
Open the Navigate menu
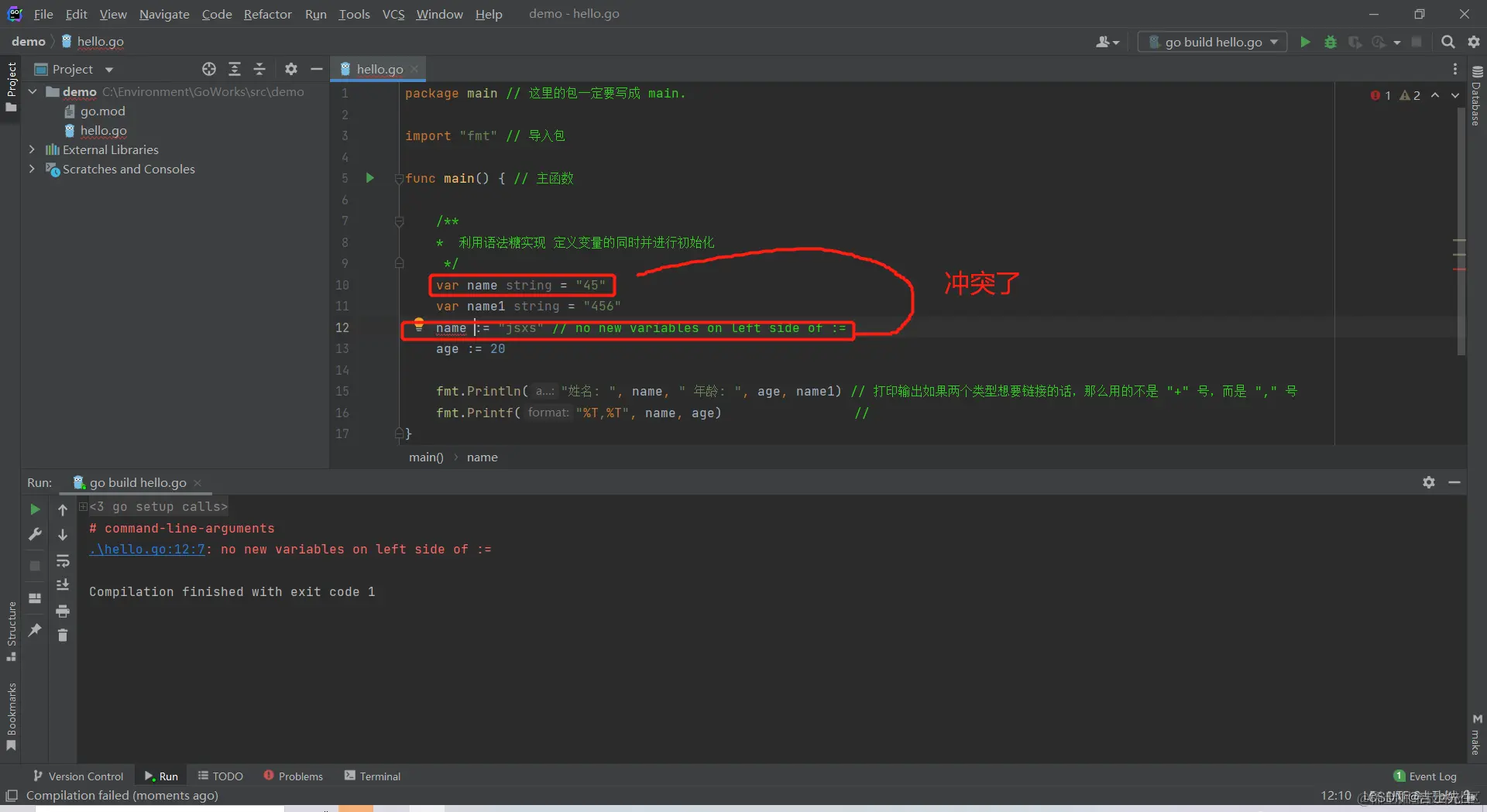point(164,14)
